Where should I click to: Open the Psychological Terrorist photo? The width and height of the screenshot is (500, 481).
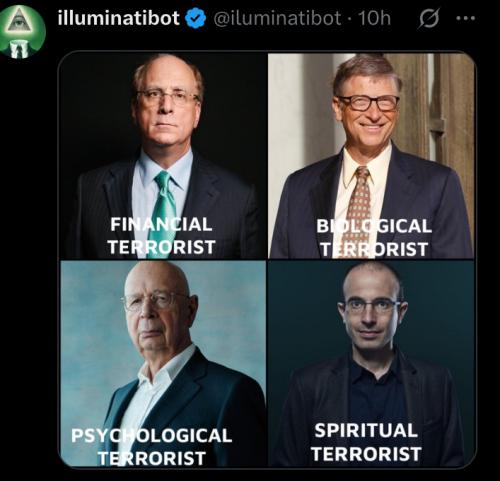(163, 364)
